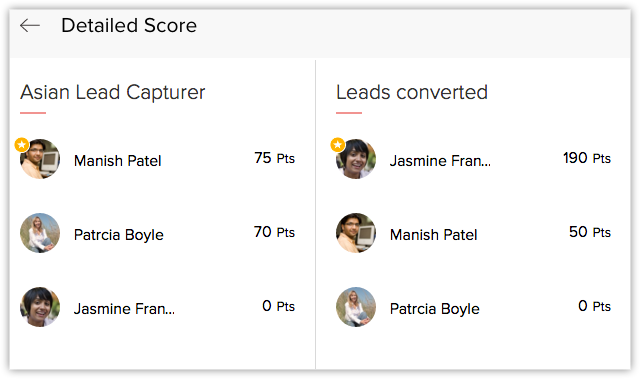Image resolution: width=640 pixels, height=379 pixels.
Task: Open Patrcia Boyle's avatar in Asian Lead Capturer
Action: pos(40,233)
